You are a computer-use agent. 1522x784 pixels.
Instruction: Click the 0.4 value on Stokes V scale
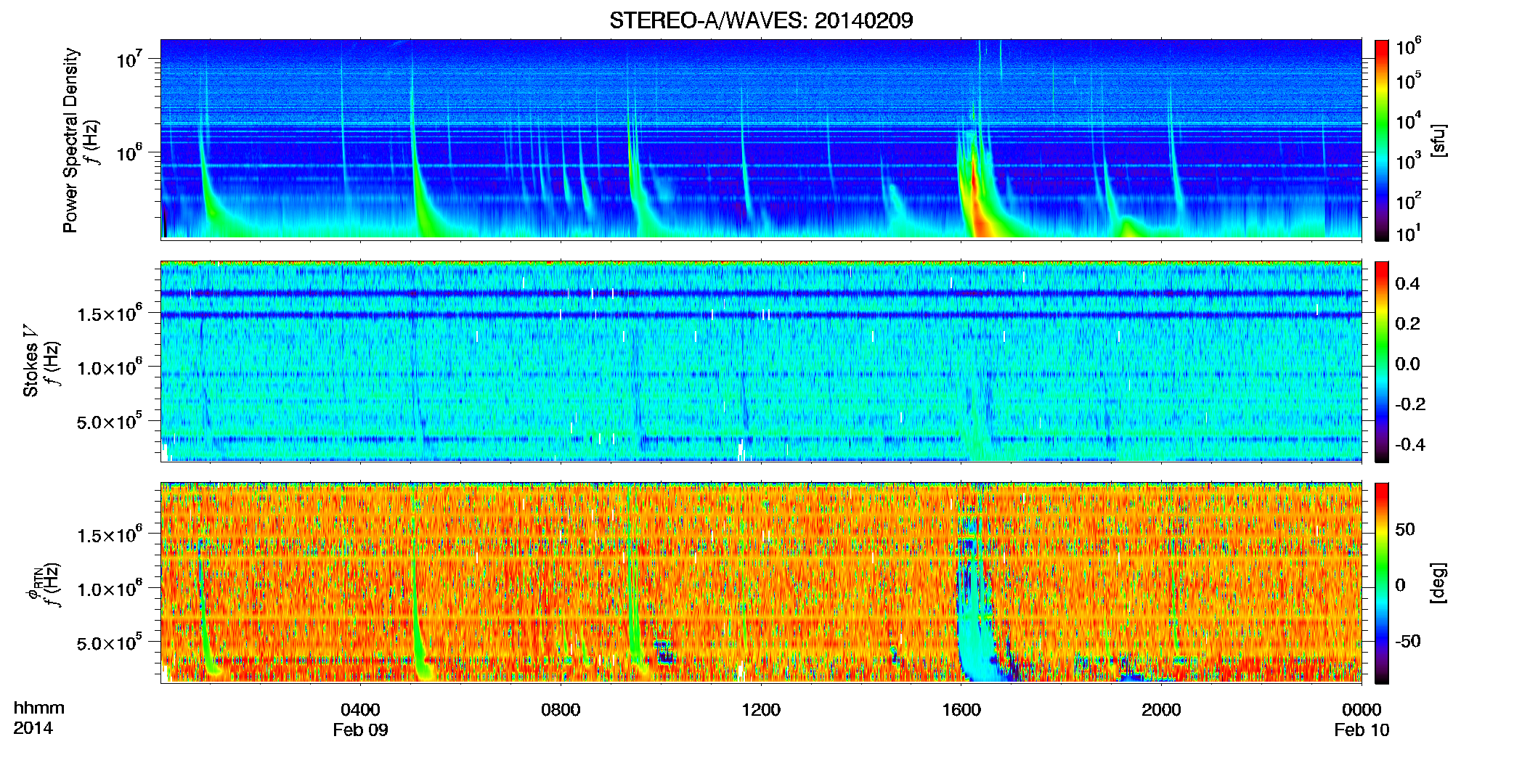click(1407, 284)
